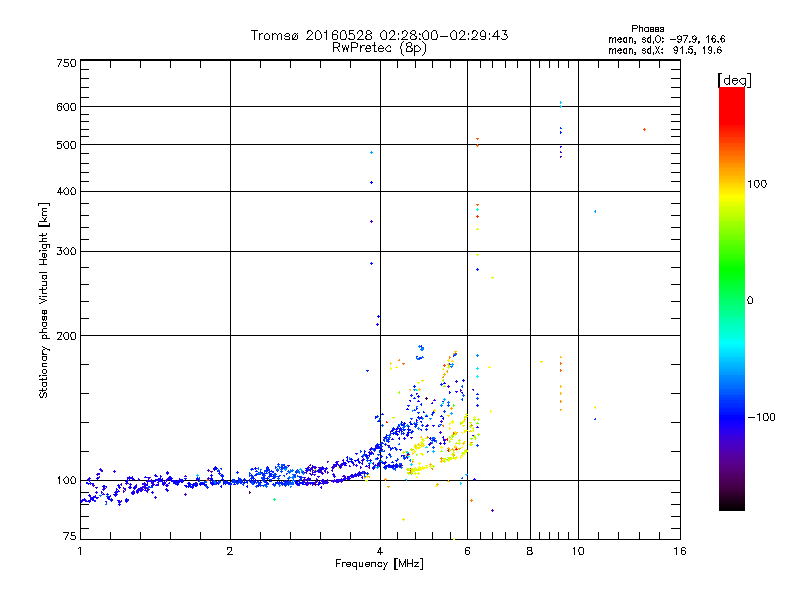Click the colorbar tick label '-100'
Screen dimensions: 800x600
tap(761, 417)
